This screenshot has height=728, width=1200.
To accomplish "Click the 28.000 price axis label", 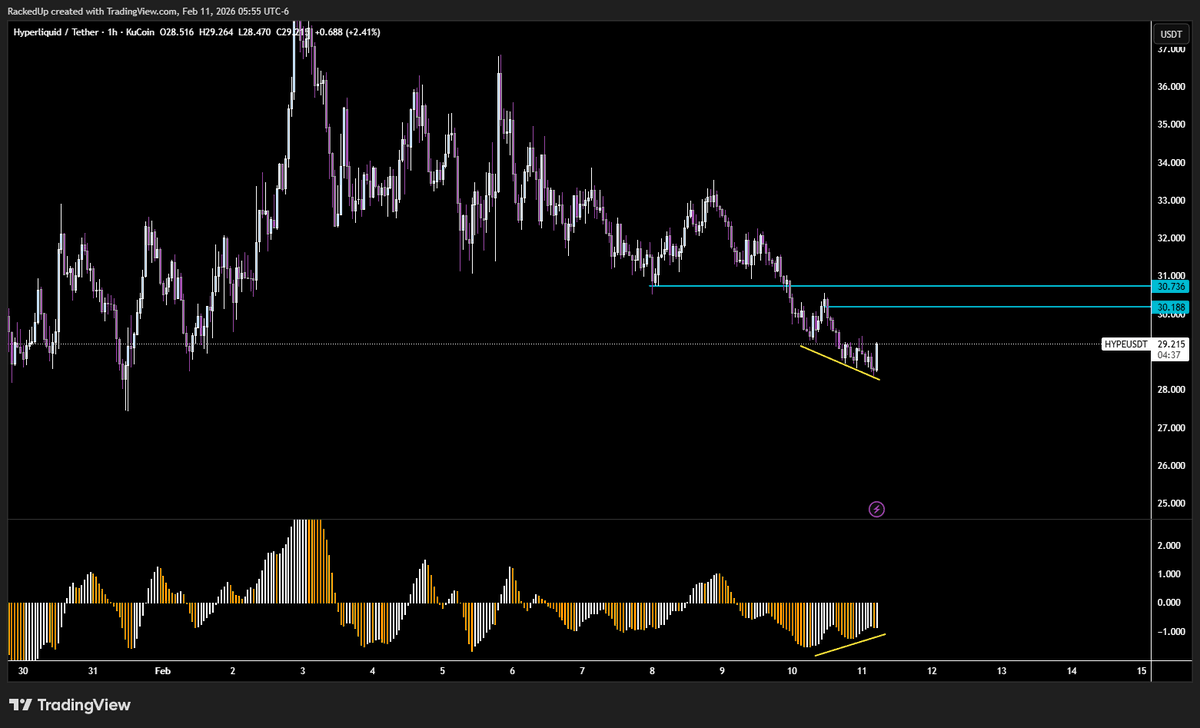I will [x=1170, y=390].
